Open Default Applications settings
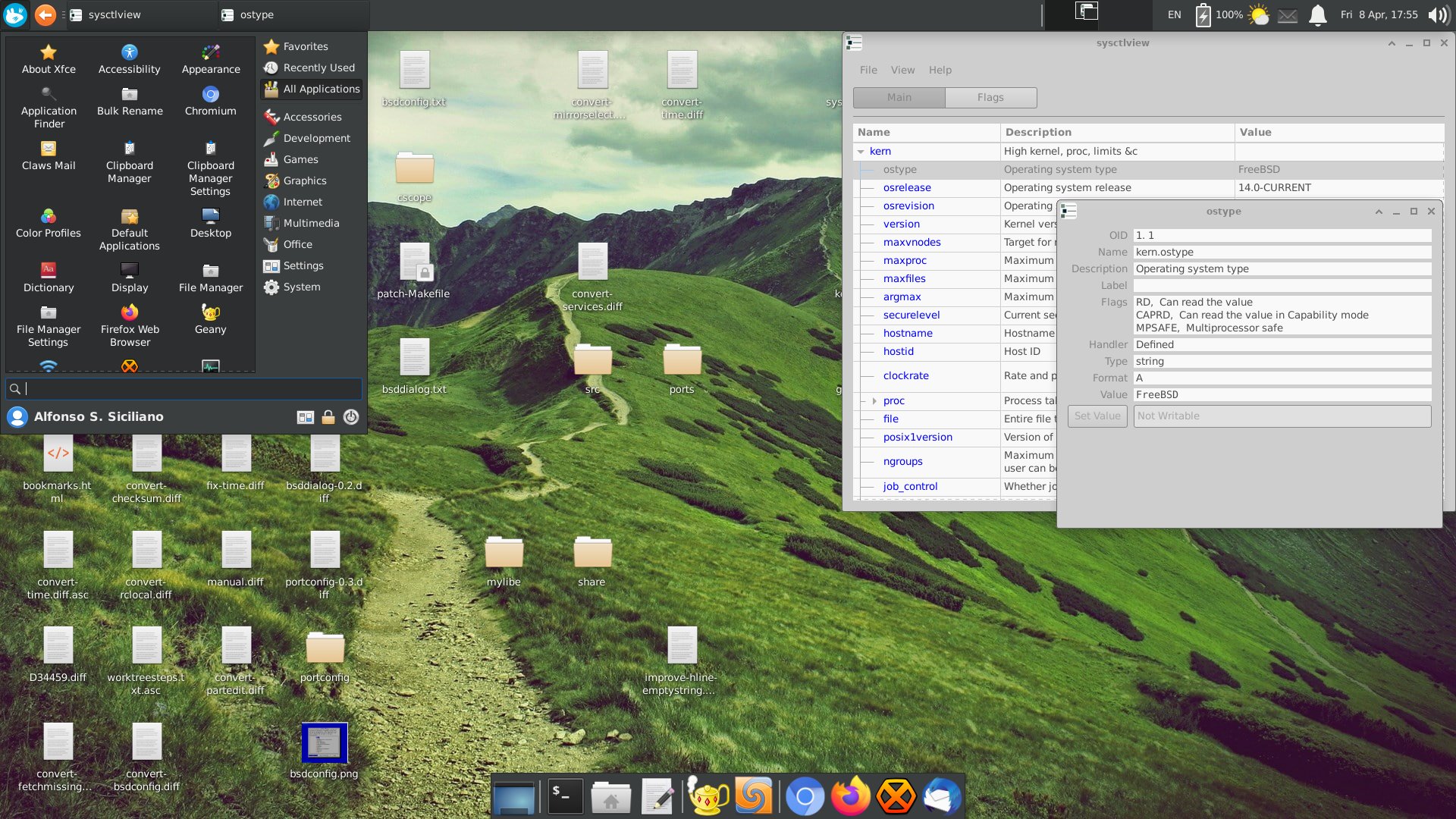The width and height of the screenshot is (1456, 819). coord(130,229)
